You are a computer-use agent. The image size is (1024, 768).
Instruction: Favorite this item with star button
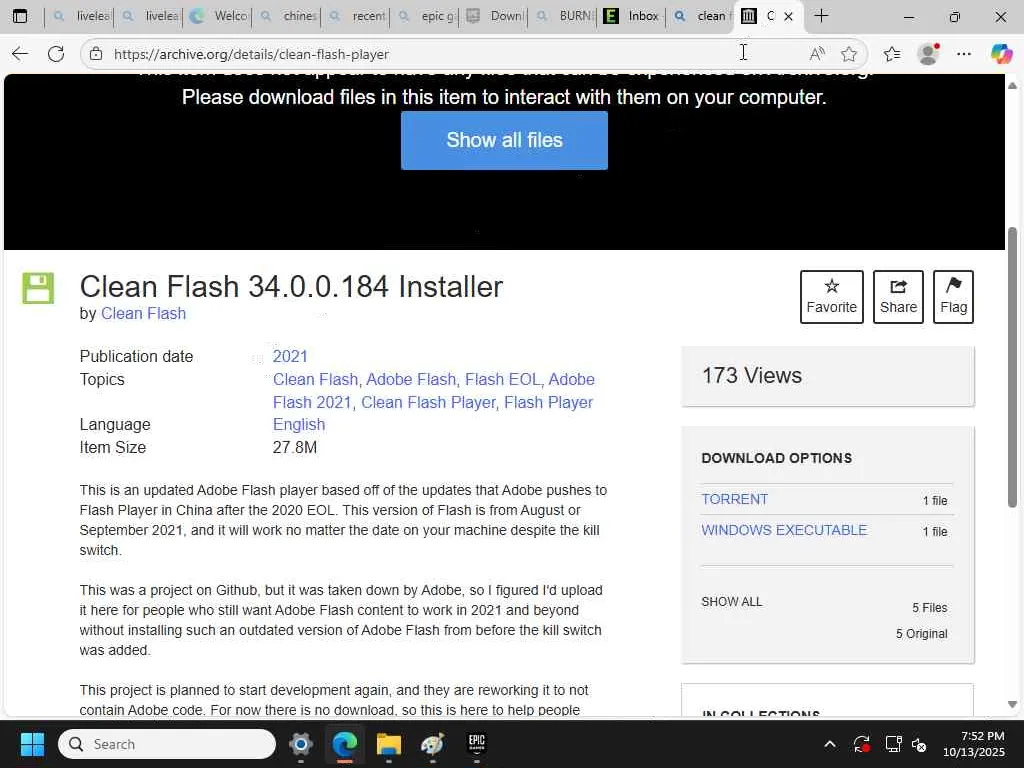(x=831, y=296)
